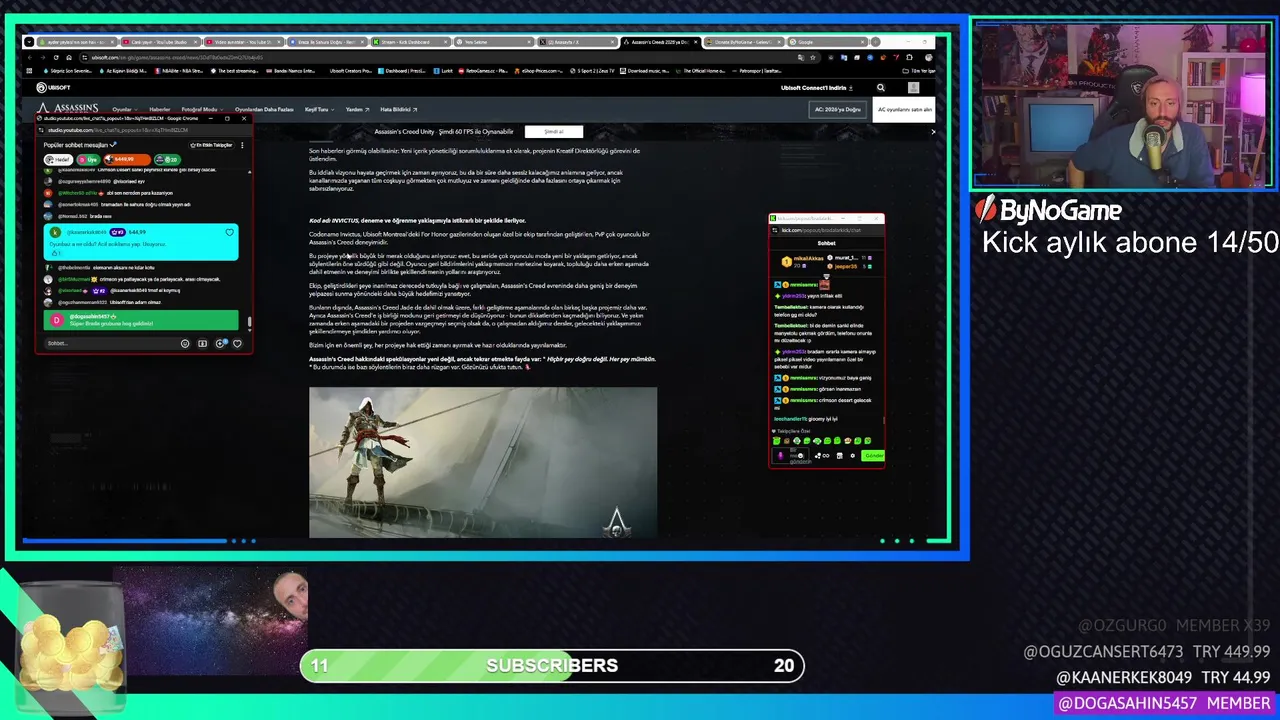The image size is (1280, 720).
Task: Expand Fotoğraf Modu menu
Action: (x=202, y=109)
